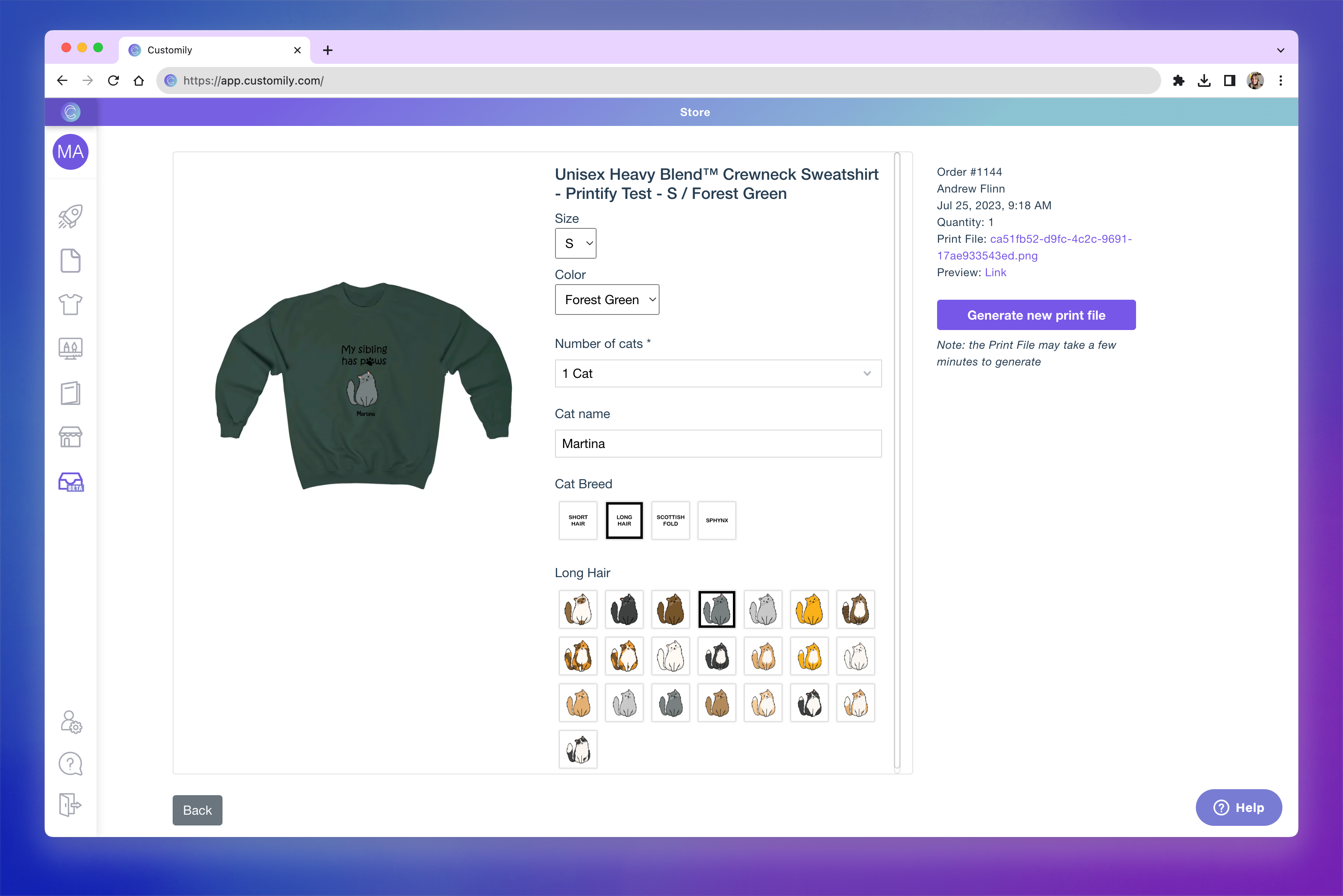
Task: Open the rocket getting-started icon in sidebar
Action: pos(70,216)
